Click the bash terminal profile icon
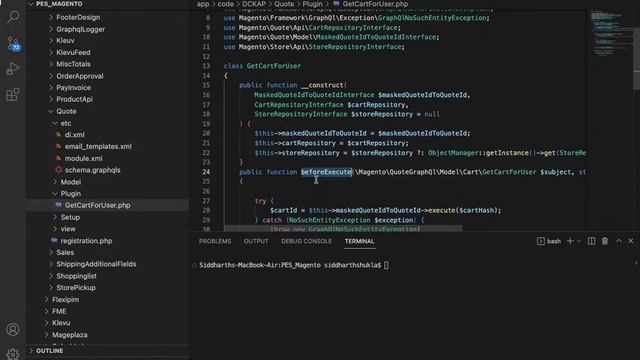 point(540,241)
